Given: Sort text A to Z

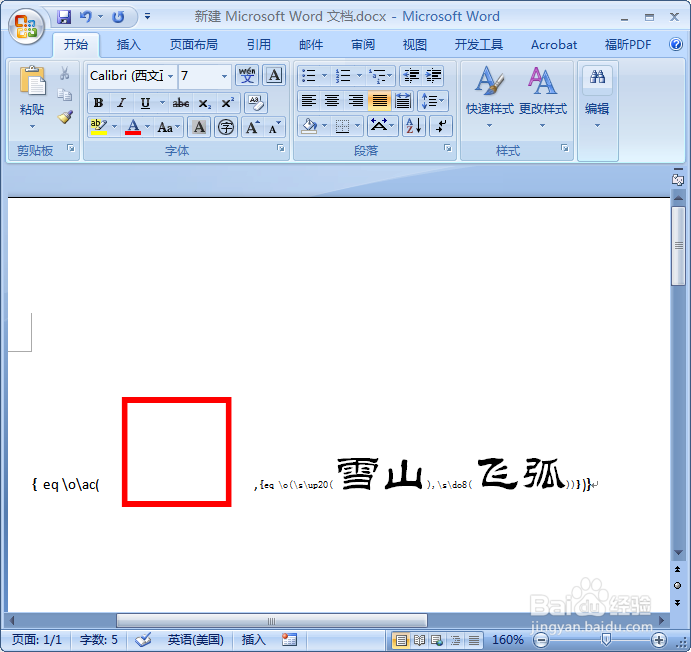Looking at the screenshot, I should click(x=414, y=126).
